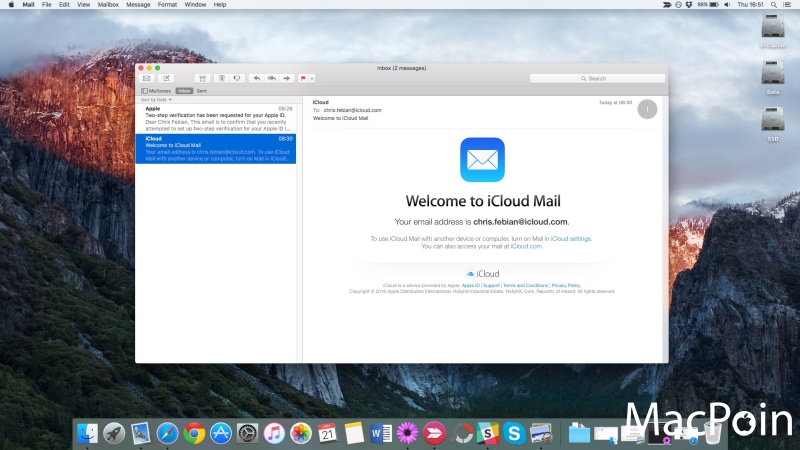Click the sender avatar circle in message header
This screenshot has height=450, width=800.
647,109
